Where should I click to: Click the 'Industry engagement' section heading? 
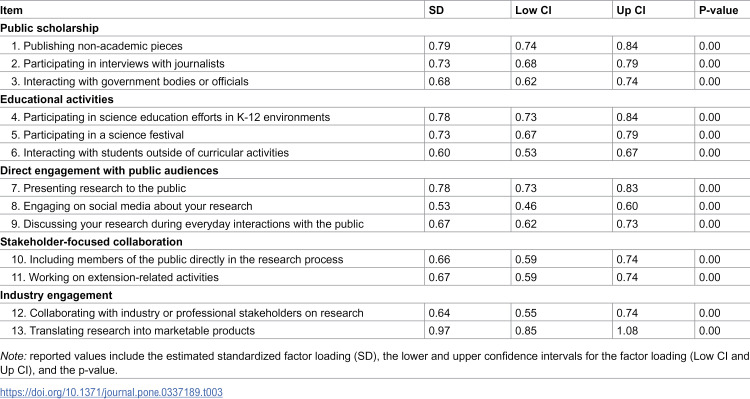pos(56,295)
